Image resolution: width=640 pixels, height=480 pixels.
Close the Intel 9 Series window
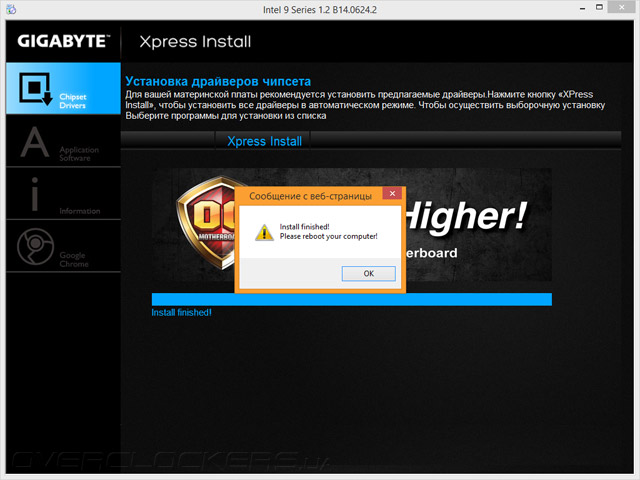[x=622, y=7]
